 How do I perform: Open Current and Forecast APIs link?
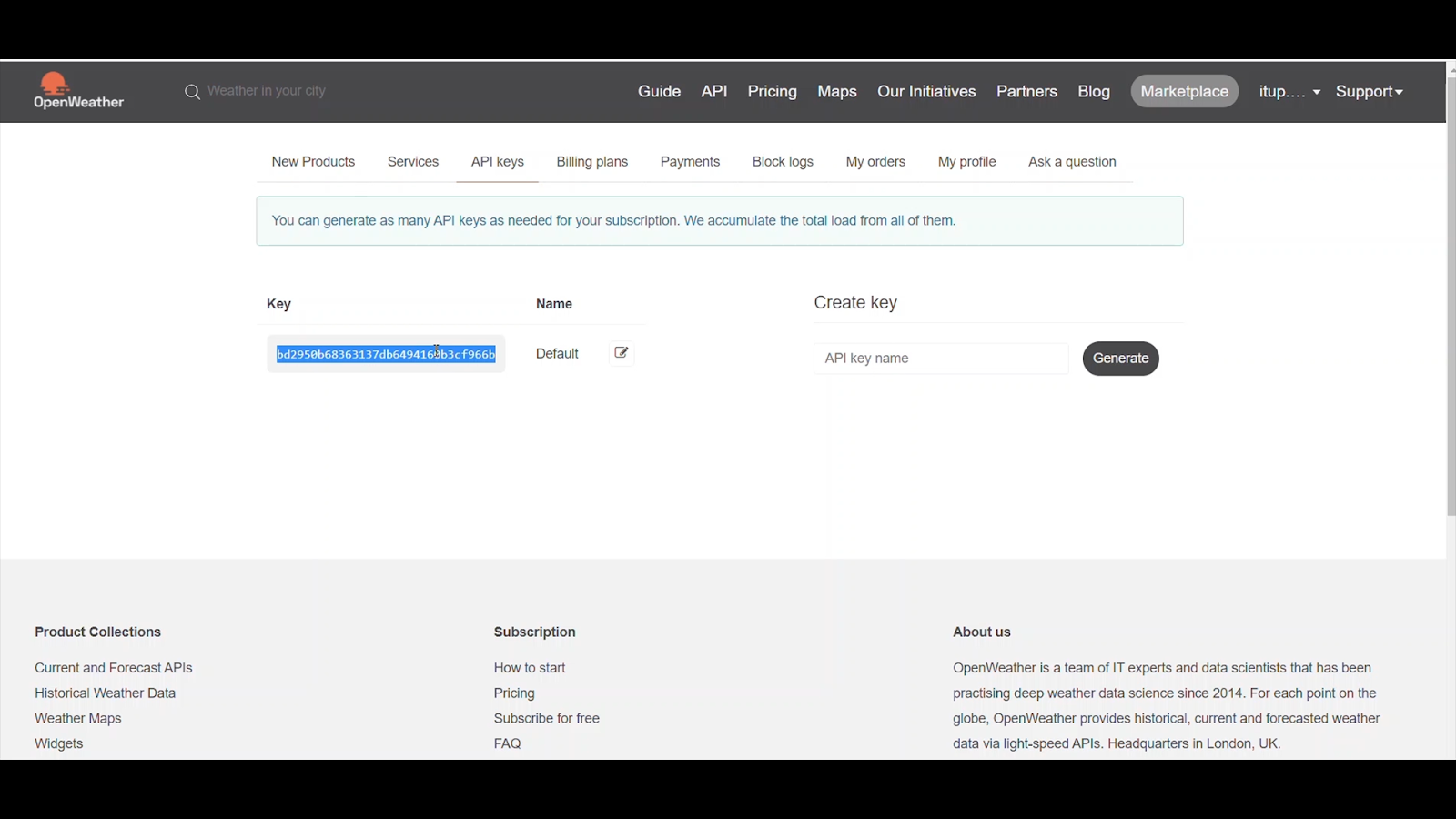tap(114, 668)
